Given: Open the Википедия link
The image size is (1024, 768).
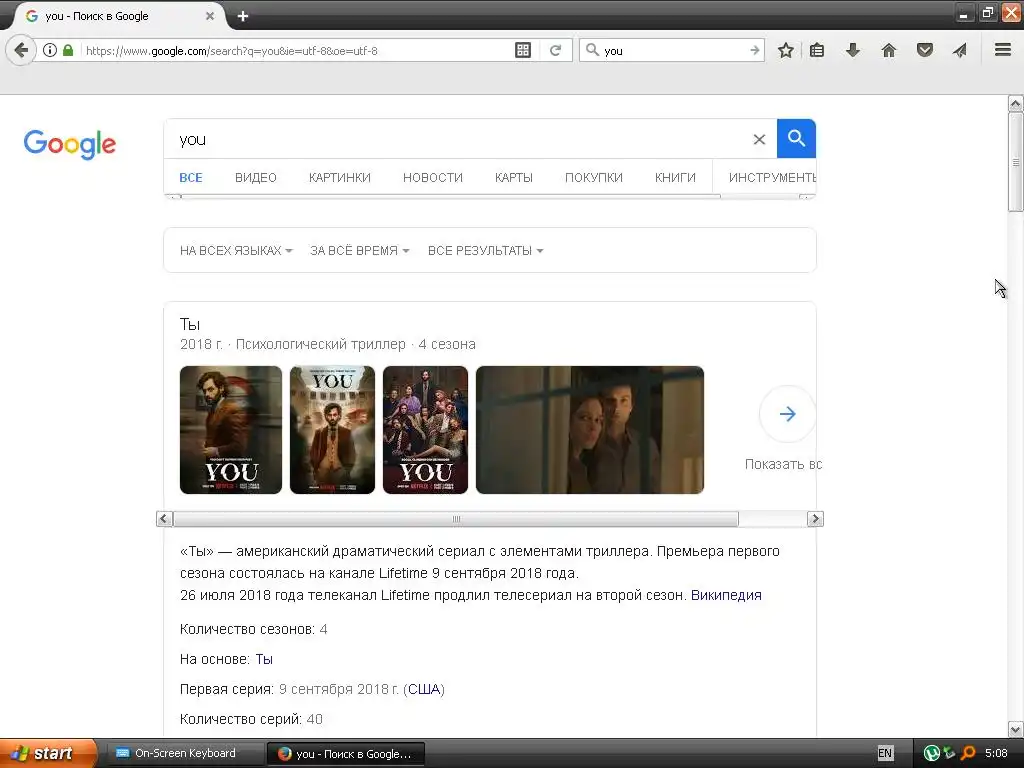Looking at the screenshot, I should pyautogui.click(x=726, y=596).
